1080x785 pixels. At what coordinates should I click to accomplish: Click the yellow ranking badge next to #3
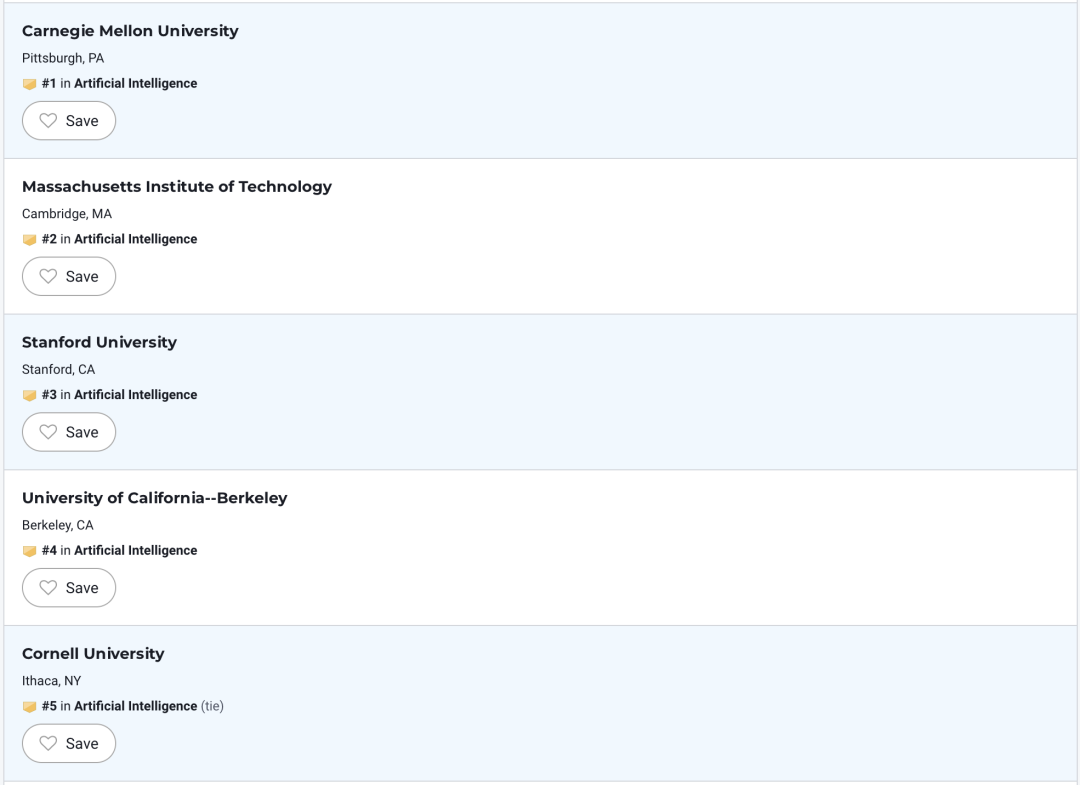[29, 395]
